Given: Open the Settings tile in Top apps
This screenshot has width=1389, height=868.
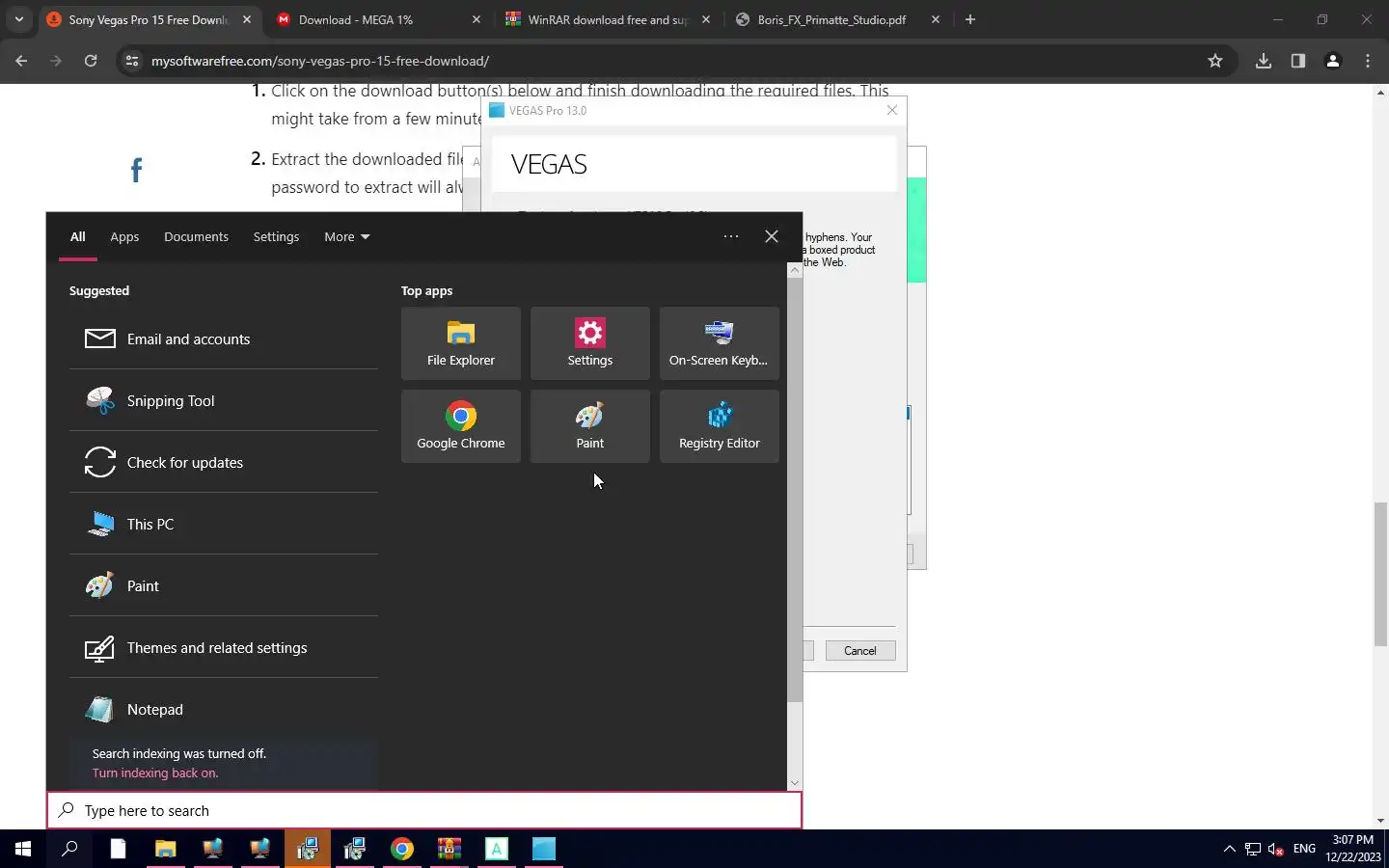Looking at the screenshot, I should (590, 343).
